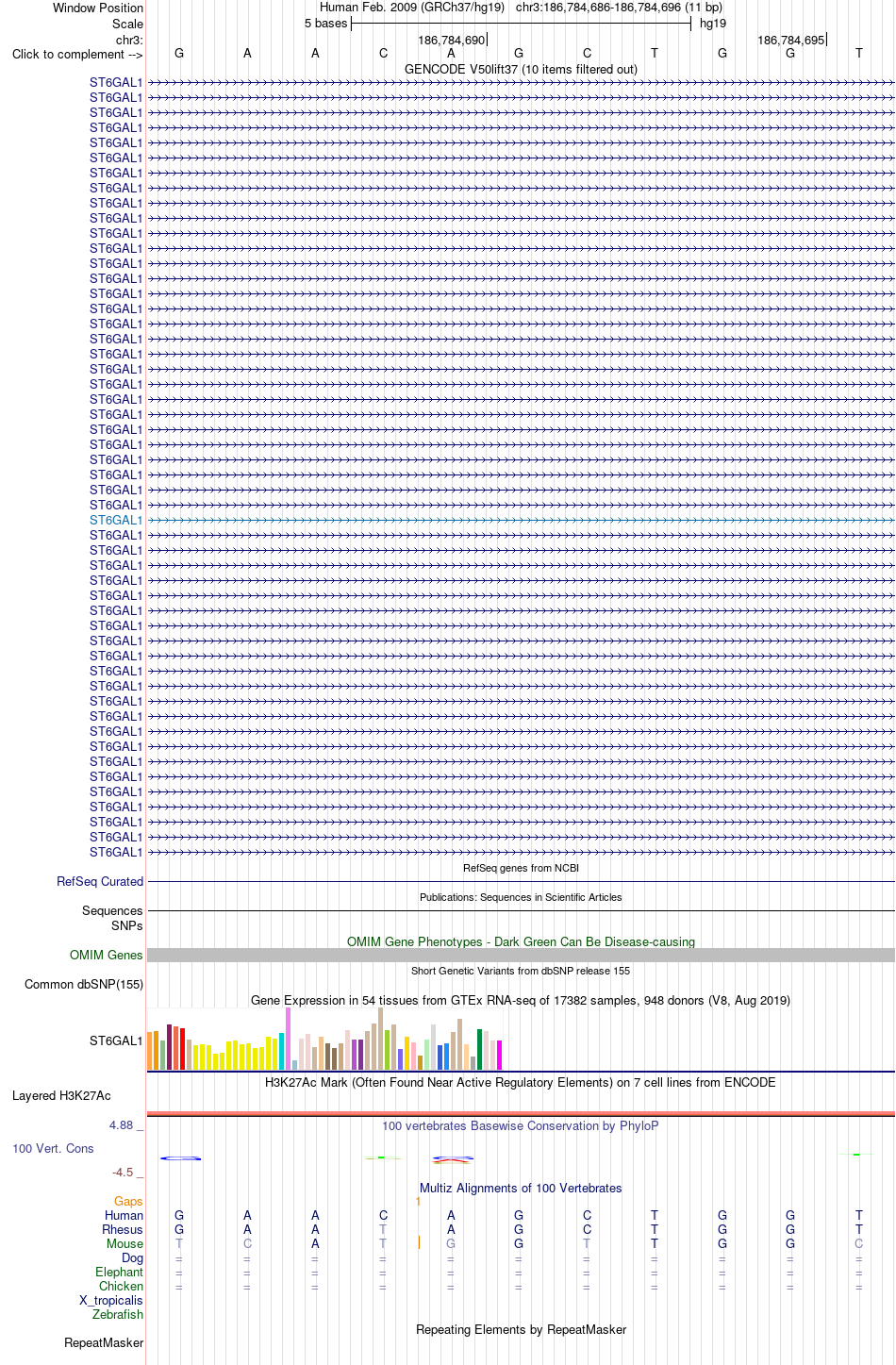The height and width of the screenshot is (1365, 896).
Task: Click the 'RefSeq genes from NCBI' title
Action: click(521, 868)
